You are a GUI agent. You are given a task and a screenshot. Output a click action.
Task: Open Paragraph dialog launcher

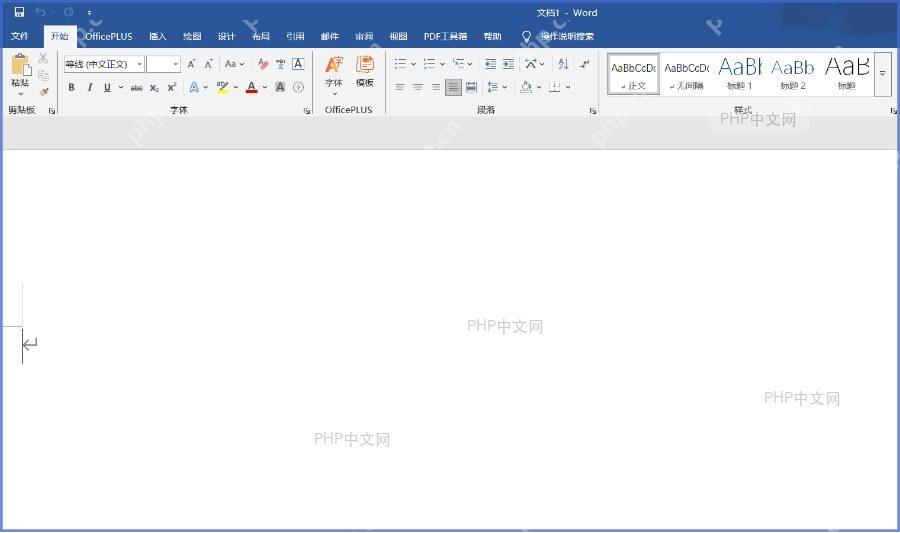(x=592, y=111)
